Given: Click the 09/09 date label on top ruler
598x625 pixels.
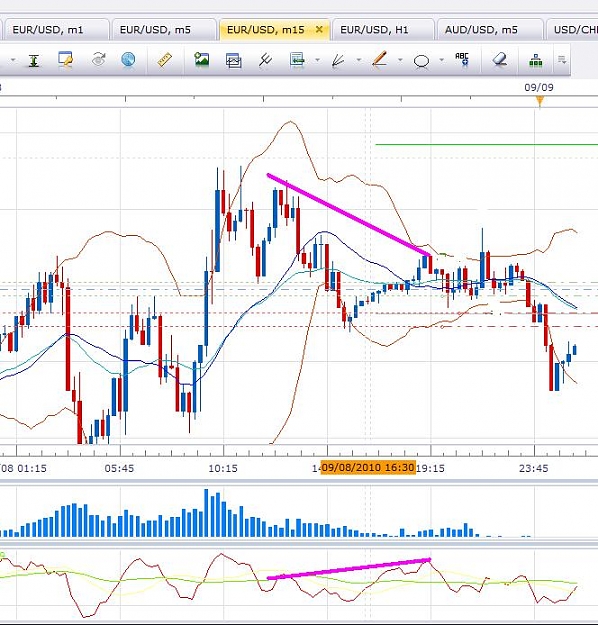Looking at the screenshot, I should click(x=539, y=87).
